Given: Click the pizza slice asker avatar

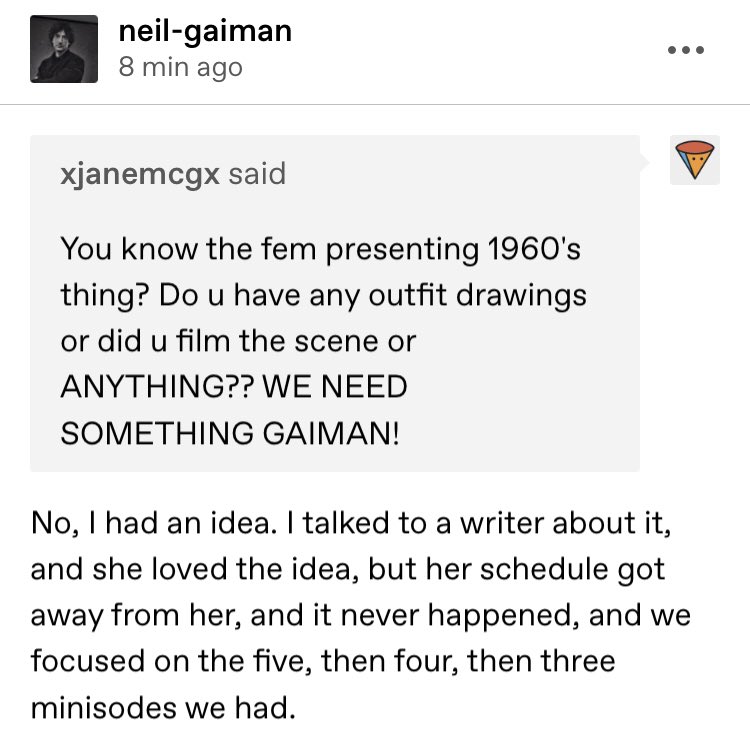Looking at the screenshot, I should (x=695, y=159).
